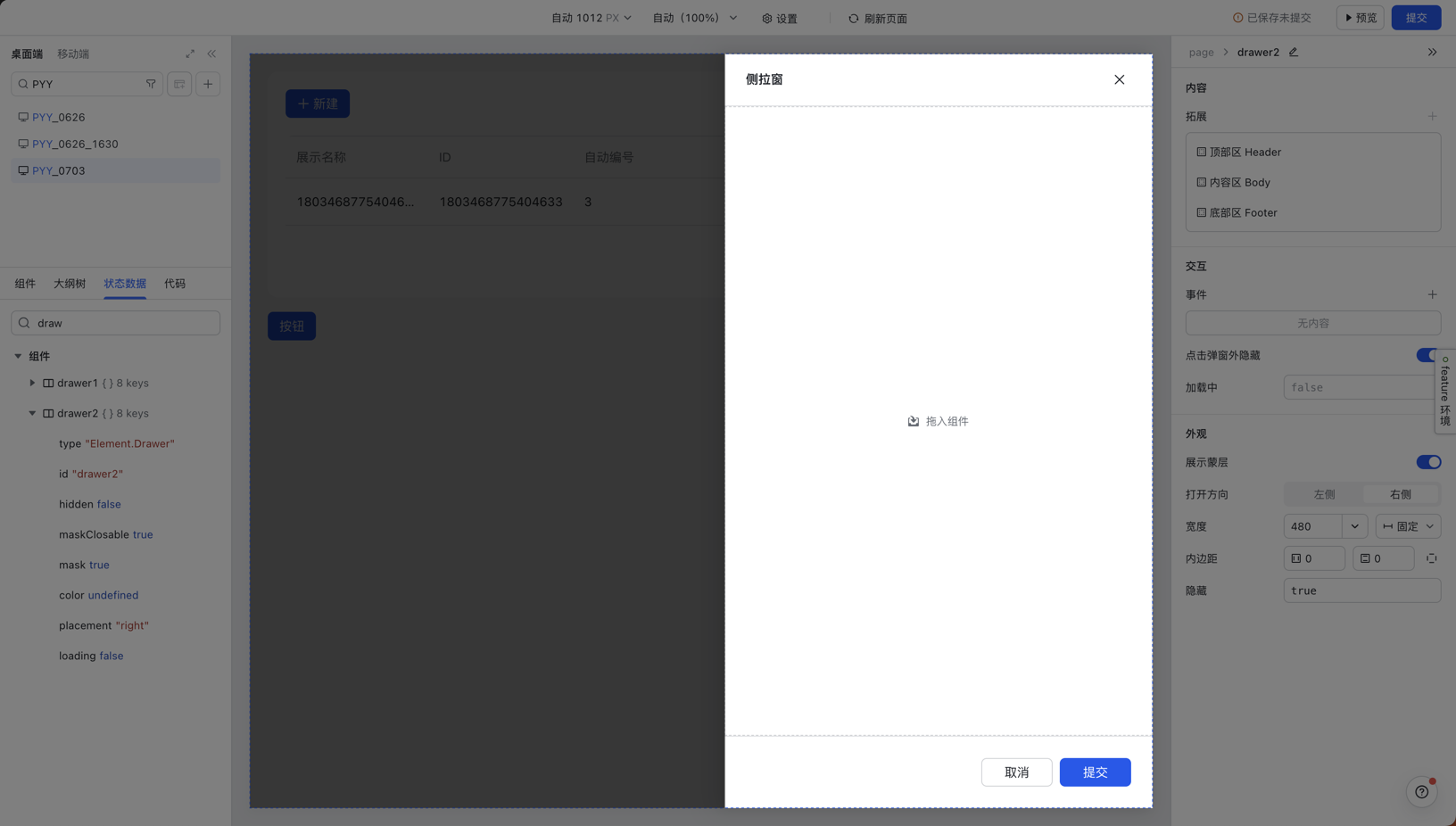Click the 预览 preview button
Viewport: 1456px width, 826px height.
point(1360,18)
